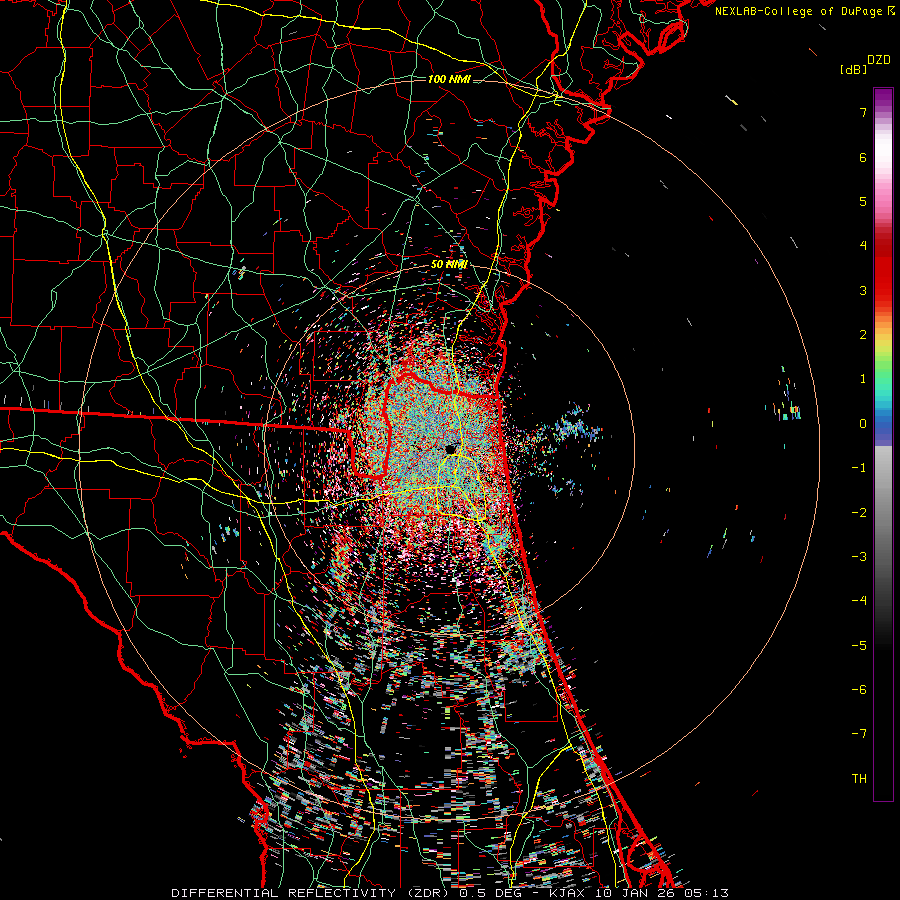The height and width of the screenshot is (900, 900).
Task: Click the TH threshold label on the legend
Action: click(x=859, y=778)
